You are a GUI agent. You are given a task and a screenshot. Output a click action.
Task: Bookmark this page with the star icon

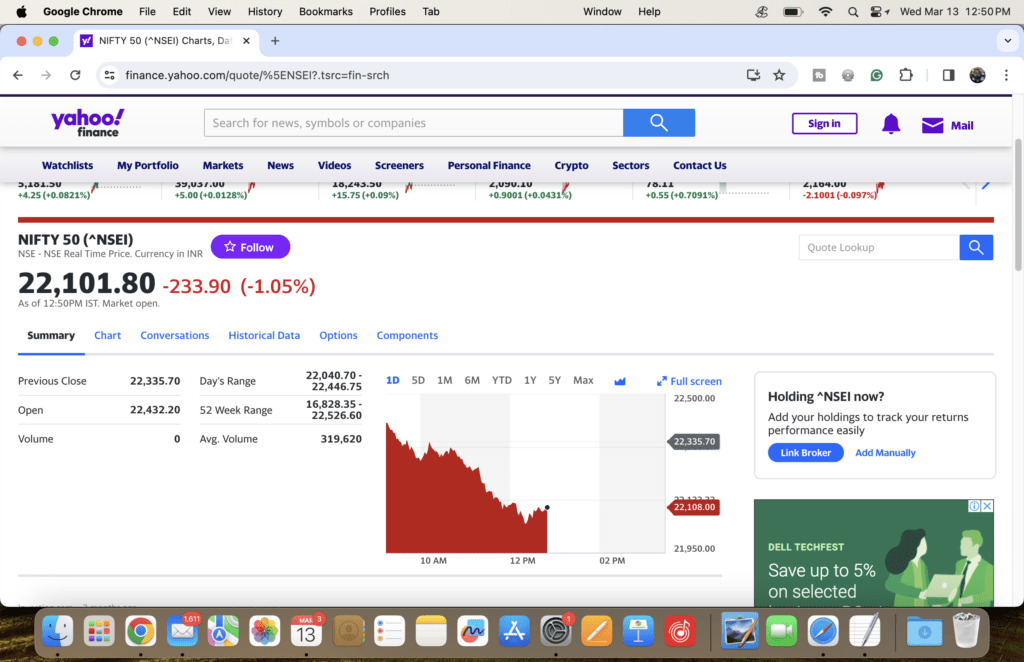(x=779, y=75)
